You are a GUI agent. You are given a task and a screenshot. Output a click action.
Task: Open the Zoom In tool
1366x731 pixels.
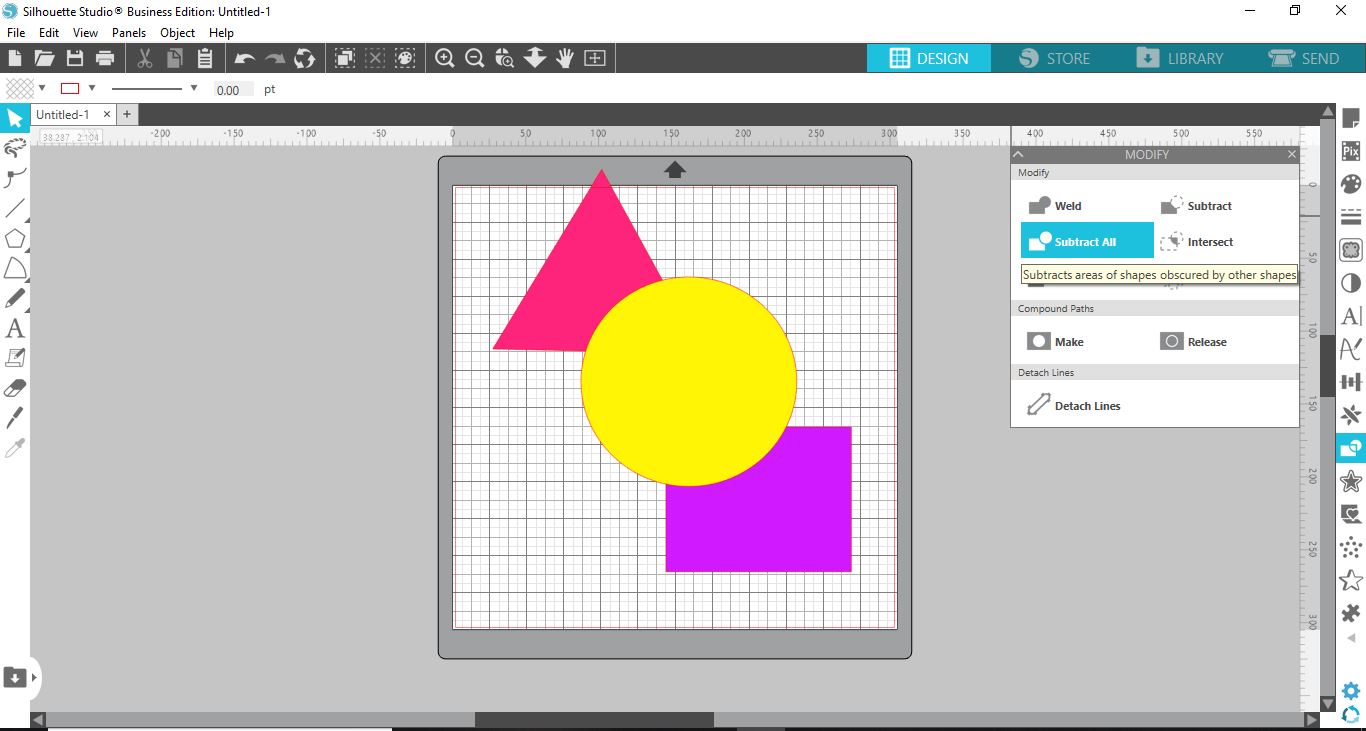pos(445,58)
